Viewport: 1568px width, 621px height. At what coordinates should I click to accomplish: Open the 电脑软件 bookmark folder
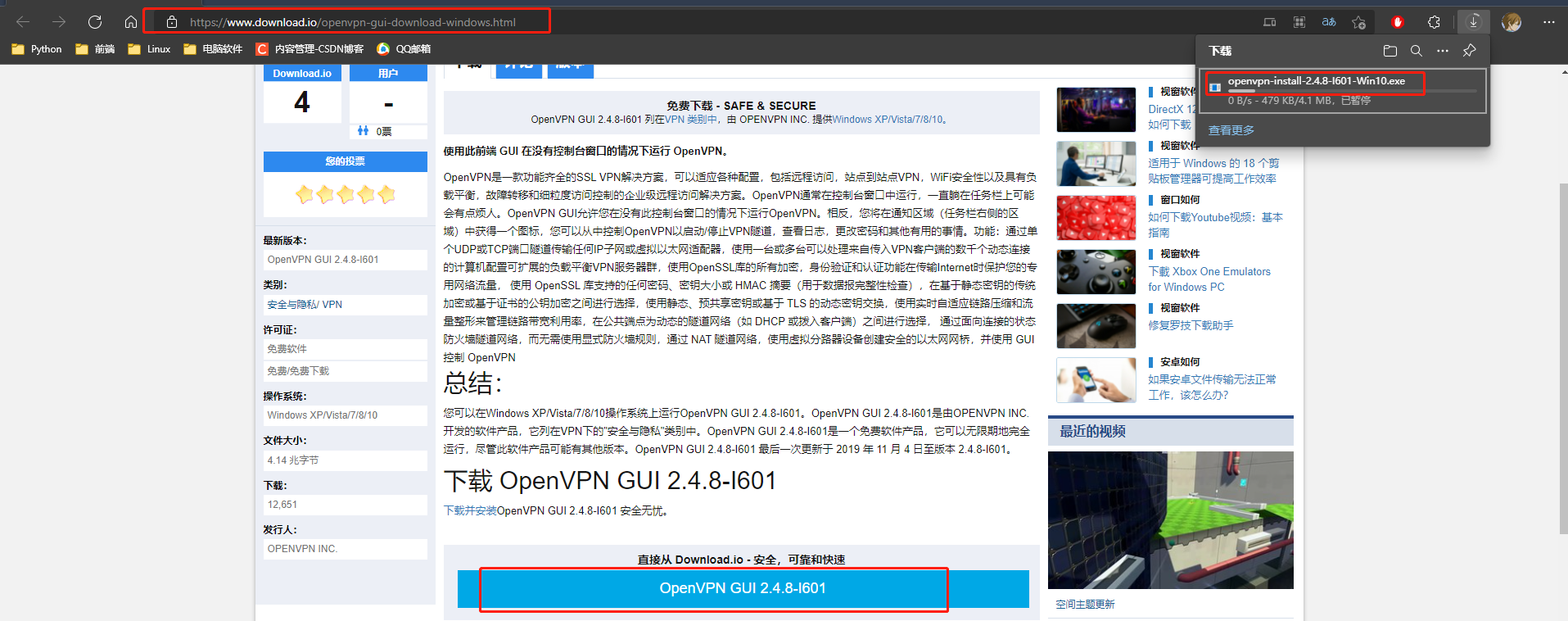[213, 49]
